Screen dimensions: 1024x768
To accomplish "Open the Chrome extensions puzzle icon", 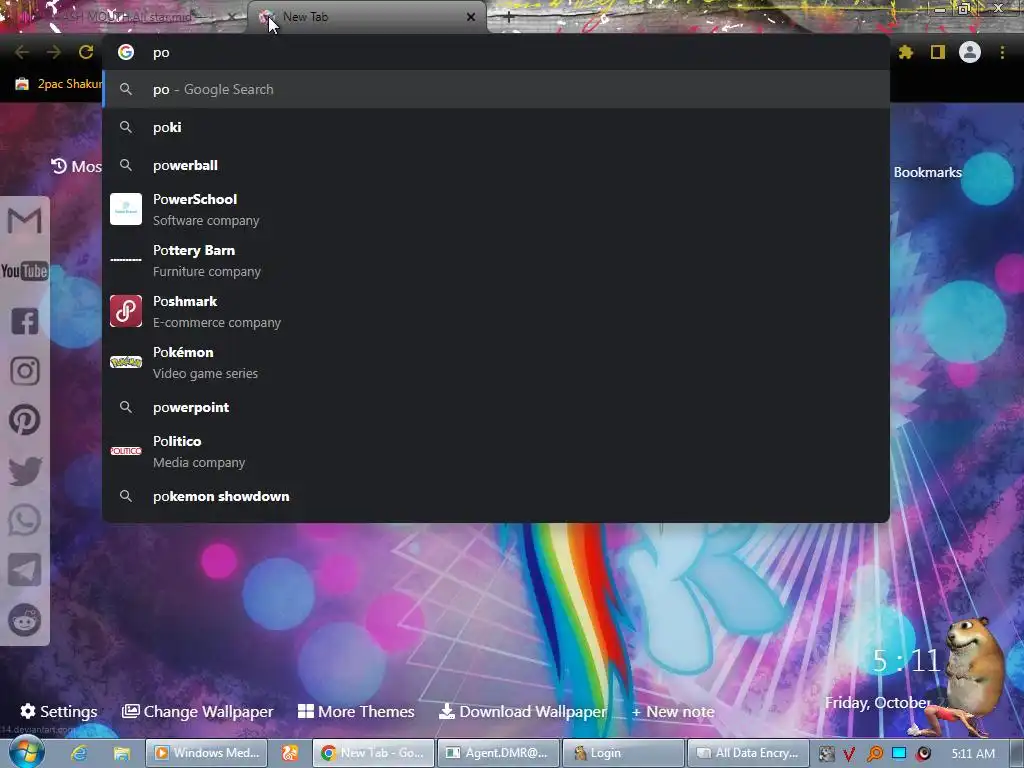I will pyautogui.click(x=905, y=52).
